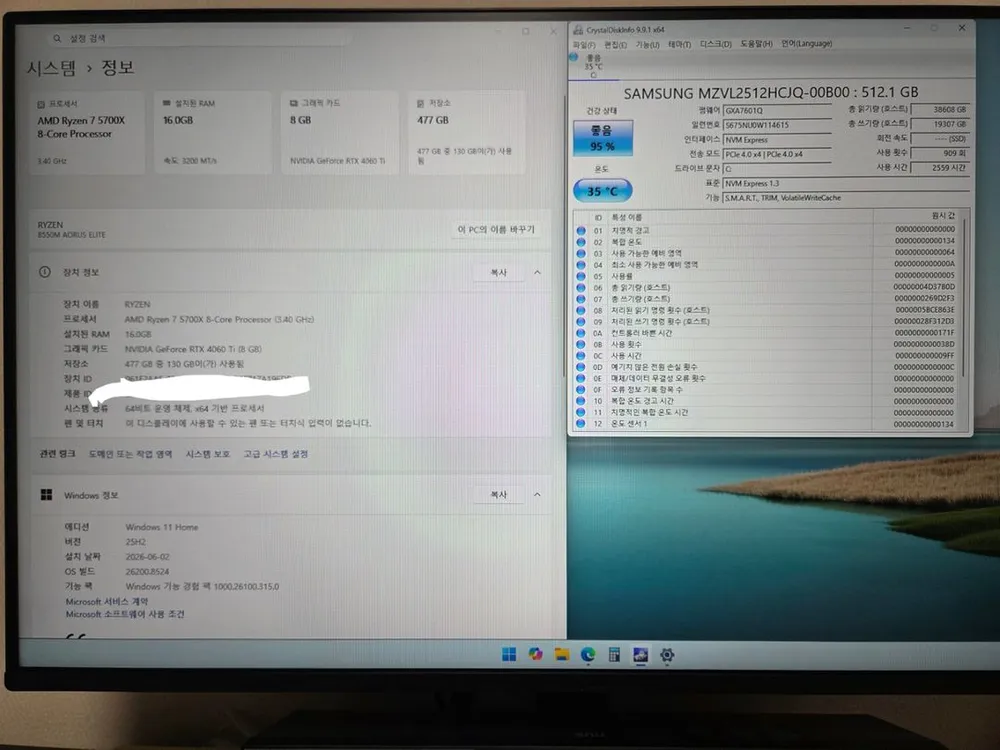Click the Settings window vertical scrollbar
This screenshot has width=1000, height=750.
point(564,236)
